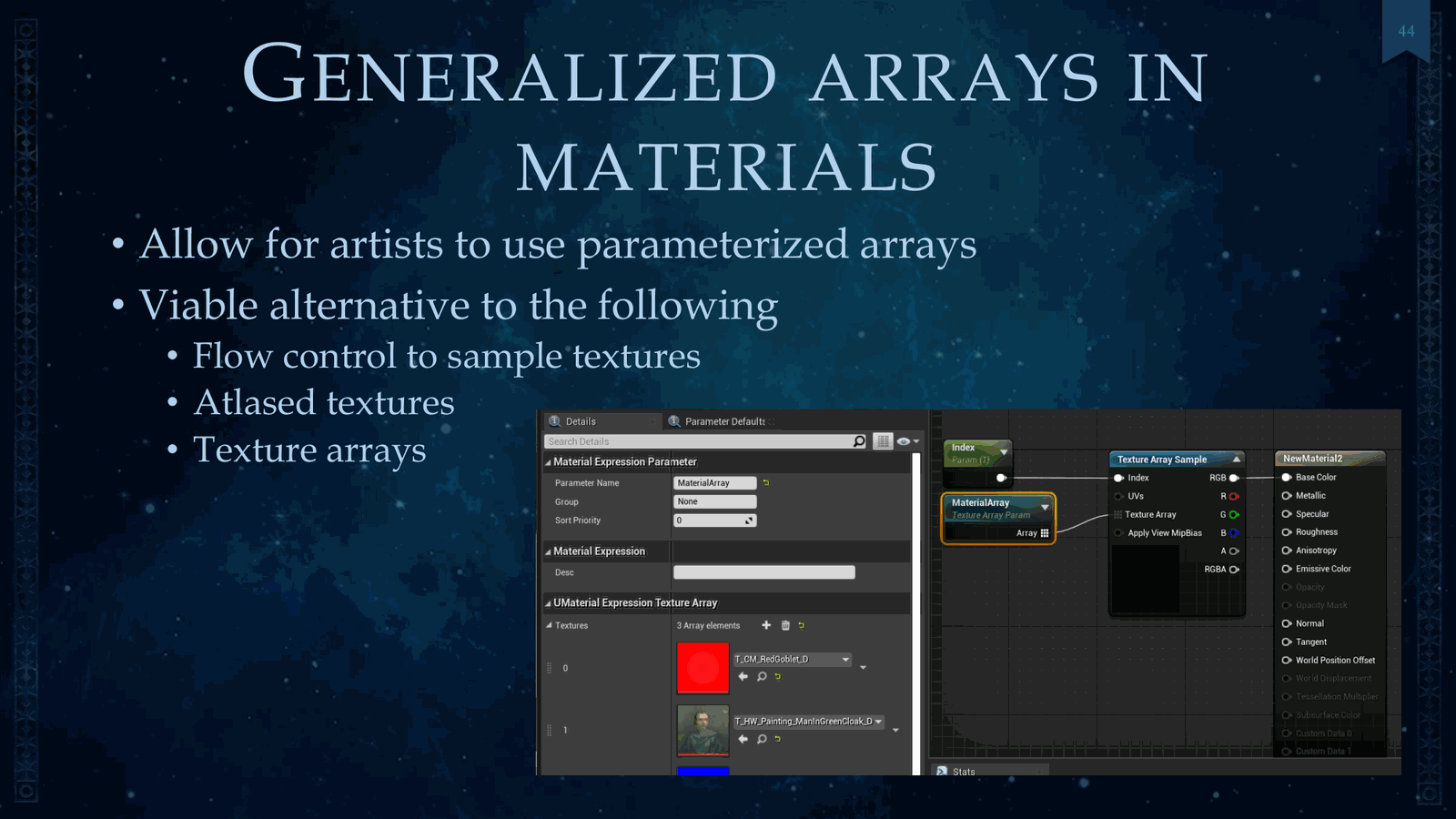Open the property matrix grid icon
This screenshot has height=819, width=1456.
click(x=883, y=441)
